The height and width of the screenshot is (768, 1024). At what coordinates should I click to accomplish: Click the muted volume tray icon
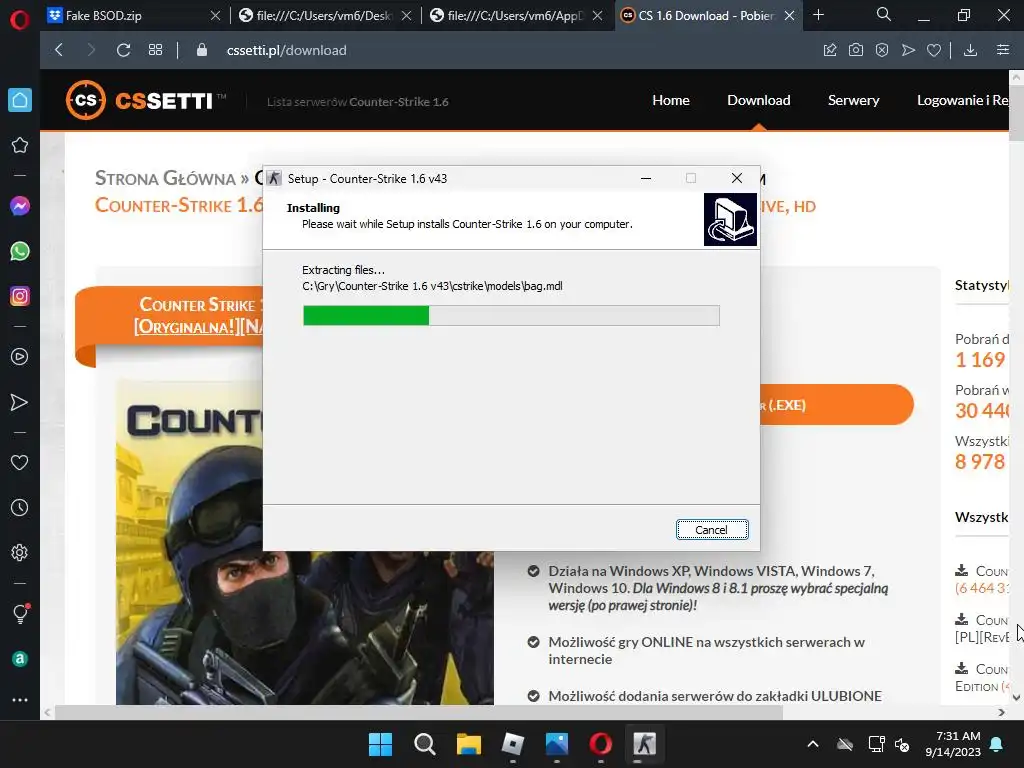pos(903,744)
